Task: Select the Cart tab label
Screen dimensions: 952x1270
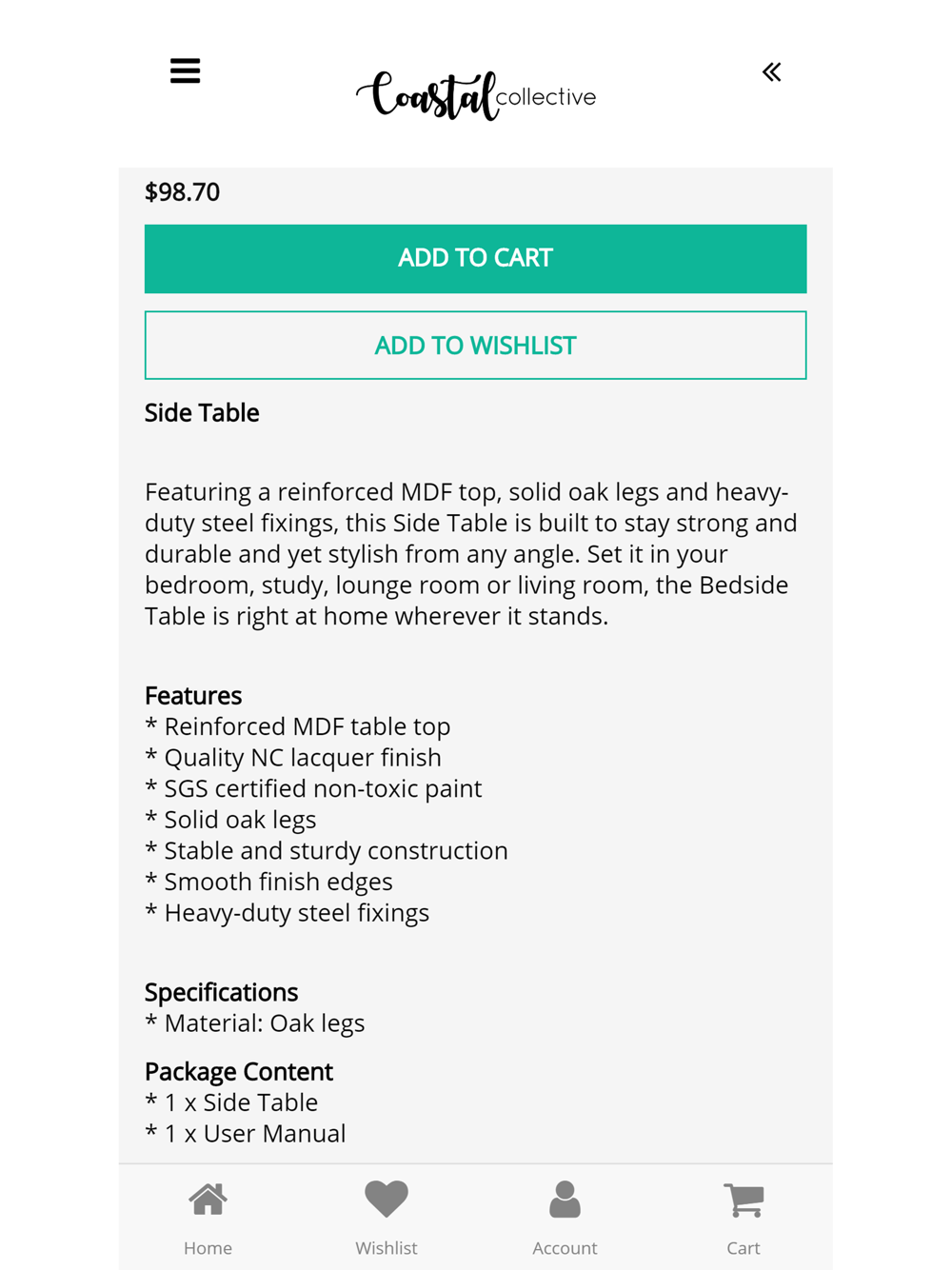Action: tap(744, 1248)
